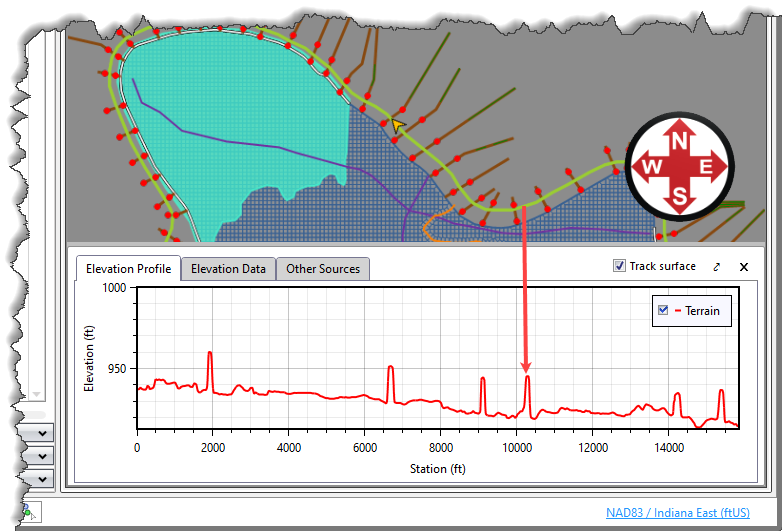Image resolution: width=782 pixels, height=531 pixels.
Task: Click the Elevation (ft) axis label
Action: pyautogui.click(x=89, y=358)
